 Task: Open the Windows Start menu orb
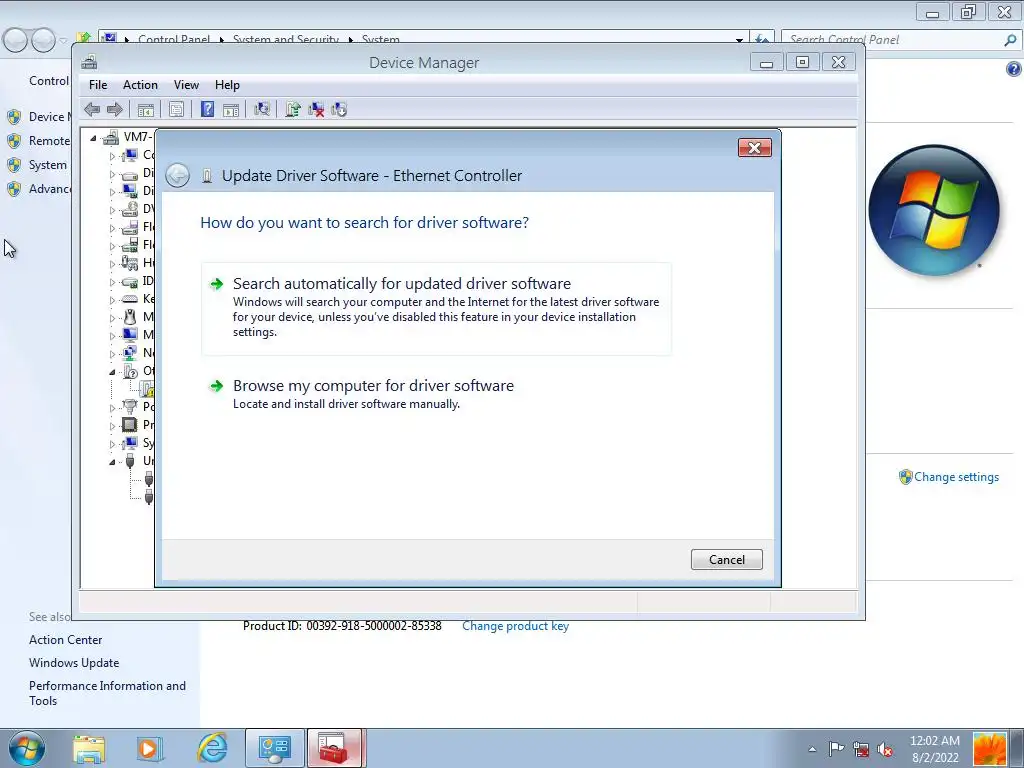point(27,748)
